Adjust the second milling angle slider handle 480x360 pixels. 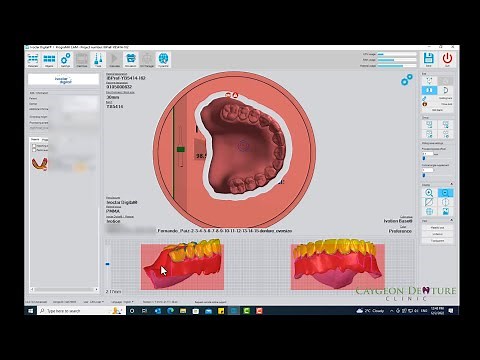424,175
